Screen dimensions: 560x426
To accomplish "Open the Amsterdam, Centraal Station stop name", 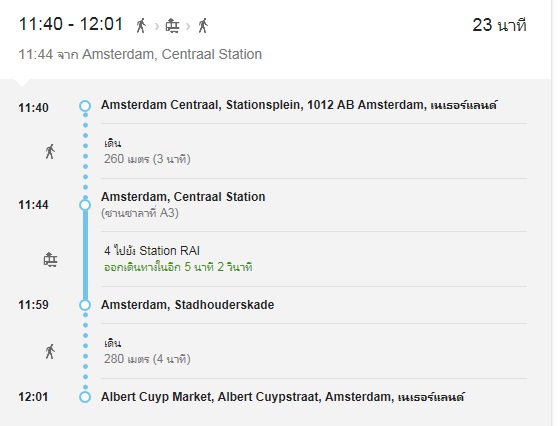I will [x=183, y=197].
